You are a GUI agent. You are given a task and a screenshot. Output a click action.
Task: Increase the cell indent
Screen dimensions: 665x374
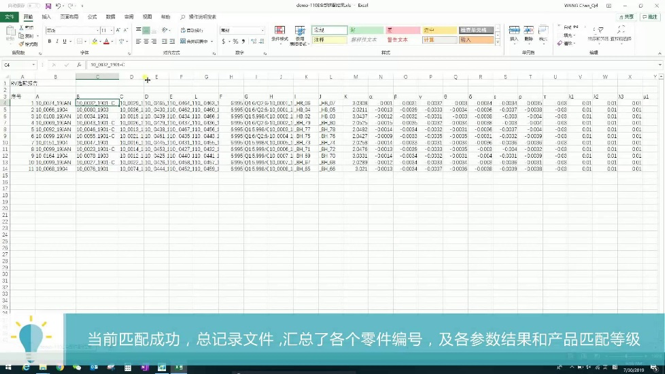(172, 42)
